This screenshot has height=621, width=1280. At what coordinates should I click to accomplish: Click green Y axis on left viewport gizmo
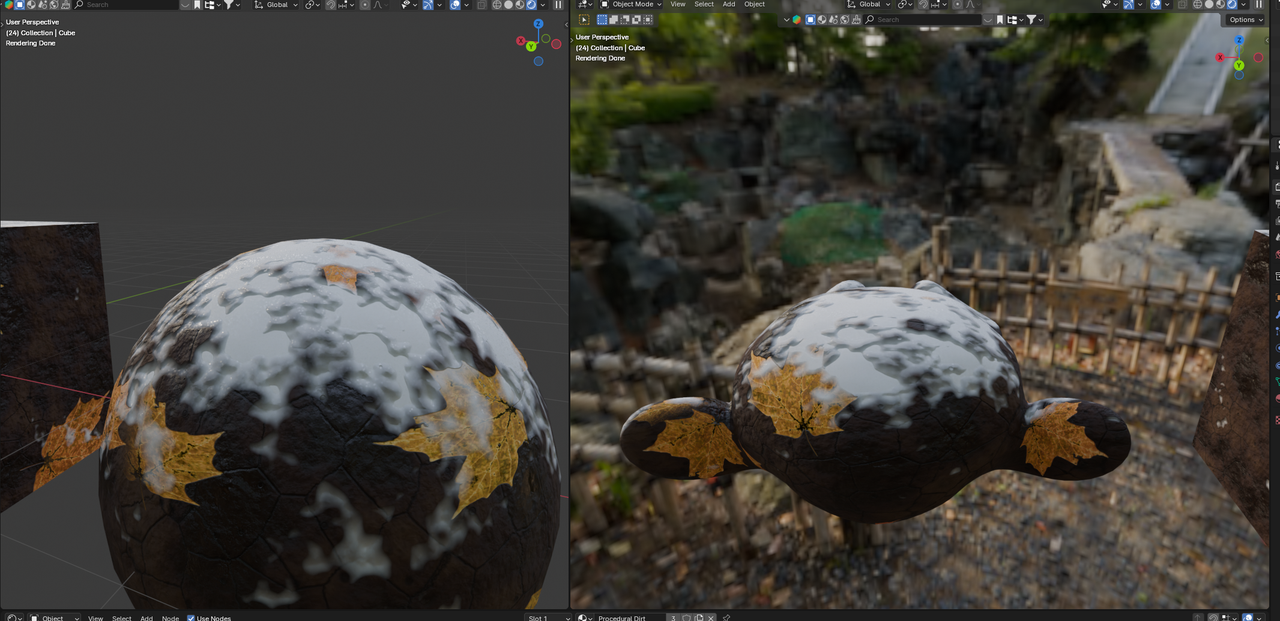[531, 46]
